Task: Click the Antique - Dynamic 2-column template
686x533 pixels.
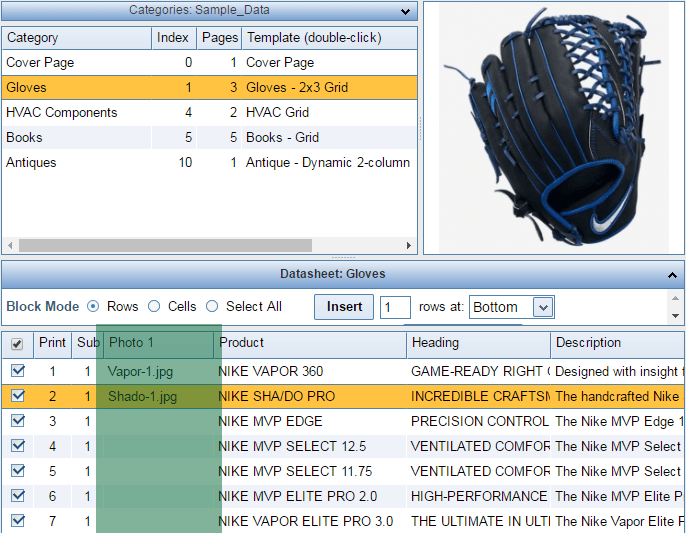Action: coord(329,162)
